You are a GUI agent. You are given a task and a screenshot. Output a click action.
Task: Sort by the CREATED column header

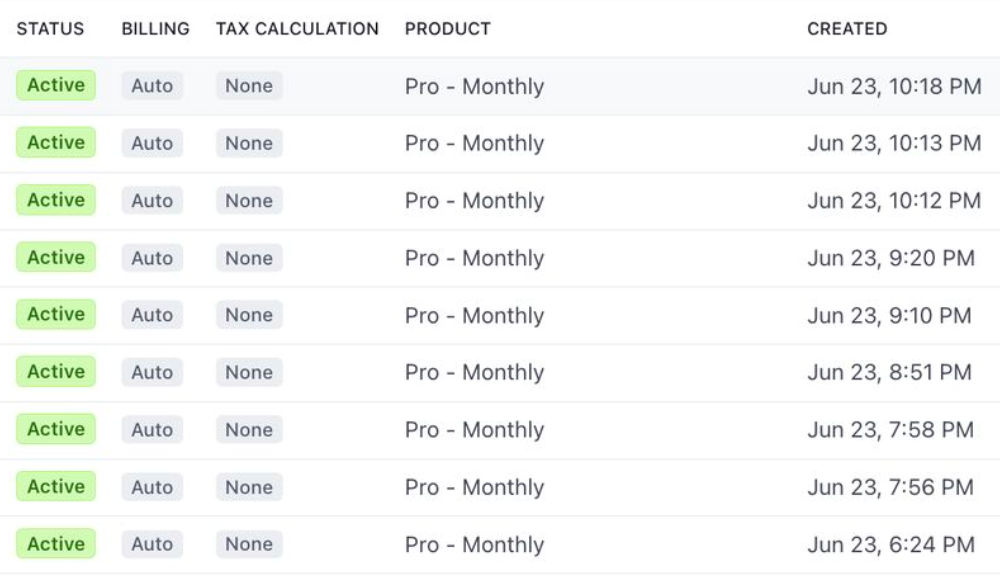846,29
